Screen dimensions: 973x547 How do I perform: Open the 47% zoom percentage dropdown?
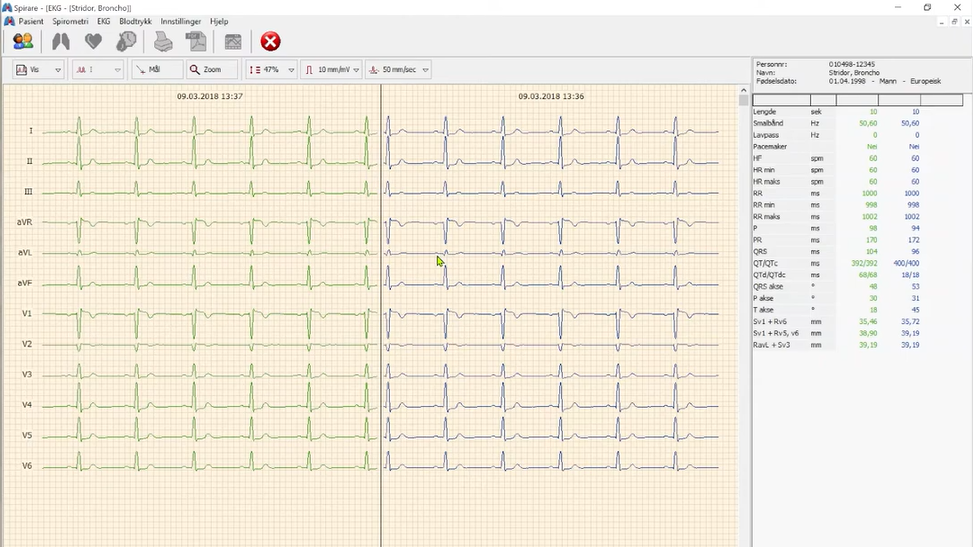click(291, 70)
